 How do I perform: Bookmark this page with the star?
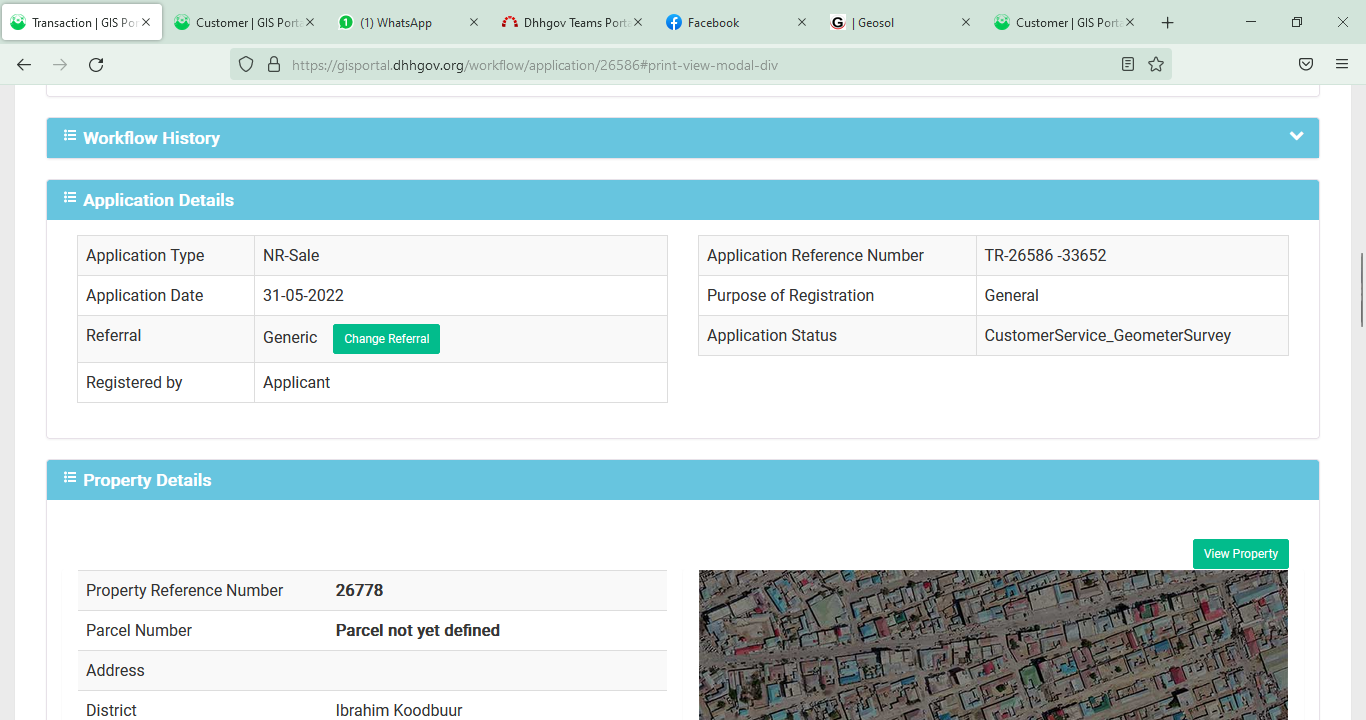1156,64
